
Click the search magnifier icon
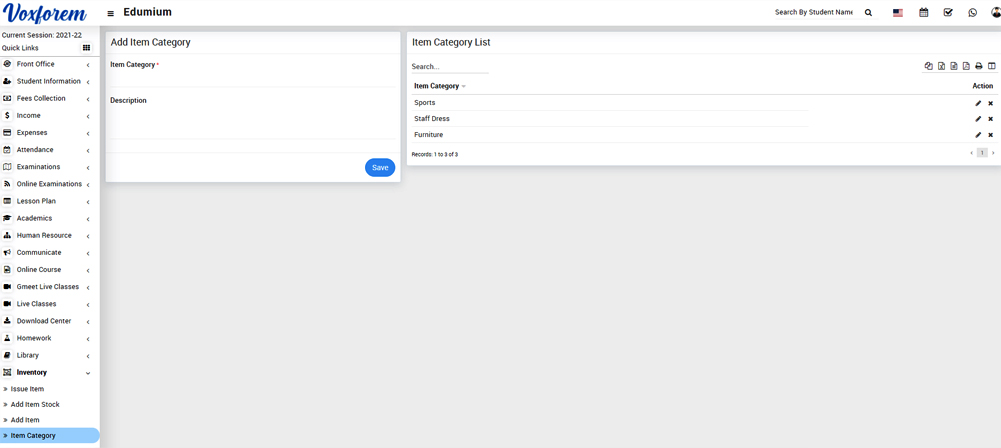[x=868, y=13]
